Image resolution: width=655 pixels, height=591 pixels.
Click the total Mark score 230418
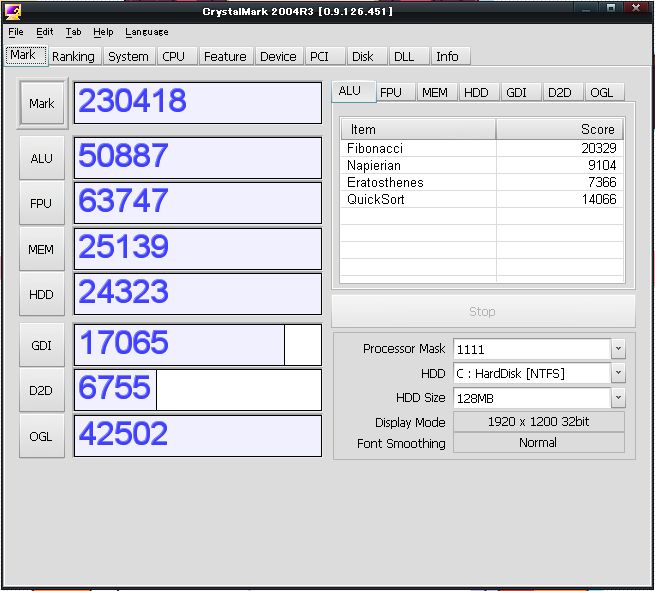(198, 103)
